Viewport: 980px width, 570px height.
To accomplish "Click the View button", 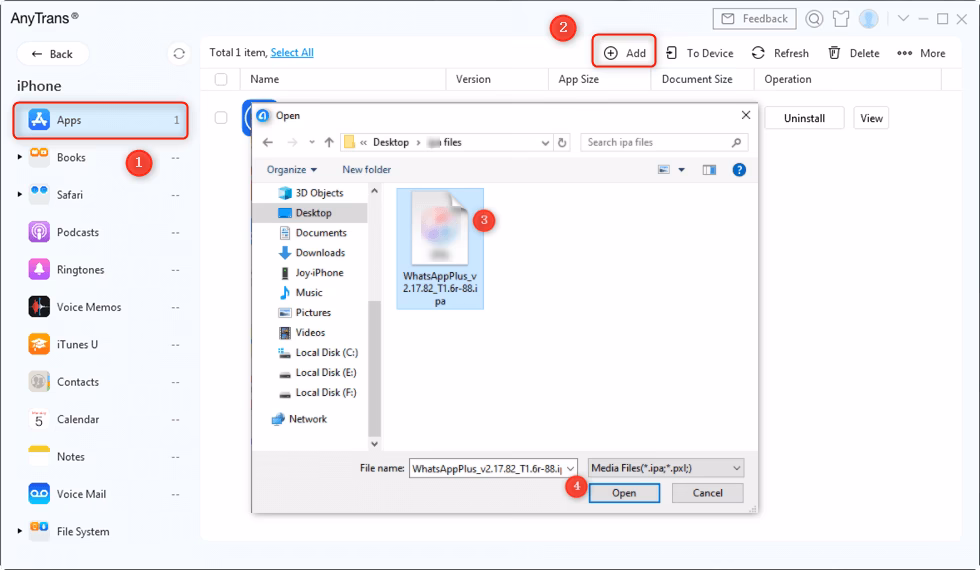I will click(x=871, y=118).
